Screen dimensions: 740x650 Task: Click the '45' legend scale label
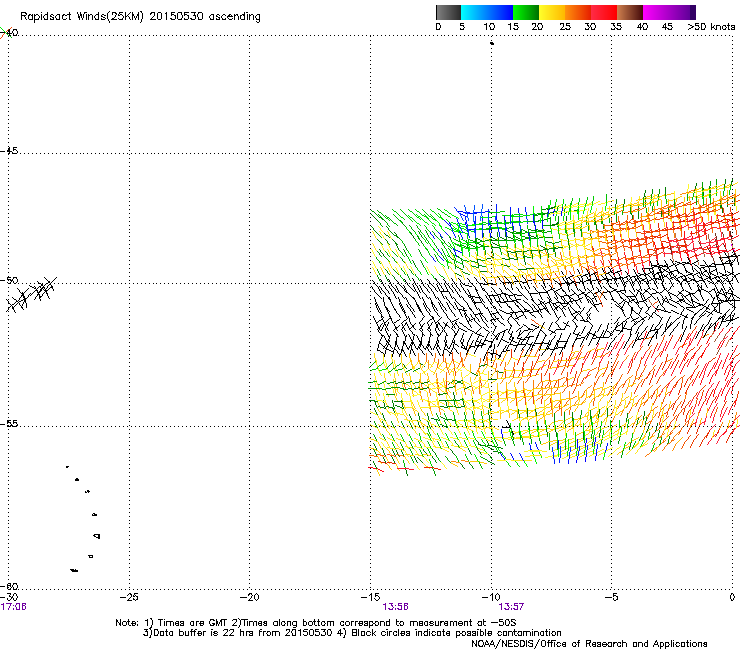pos(667,27)
